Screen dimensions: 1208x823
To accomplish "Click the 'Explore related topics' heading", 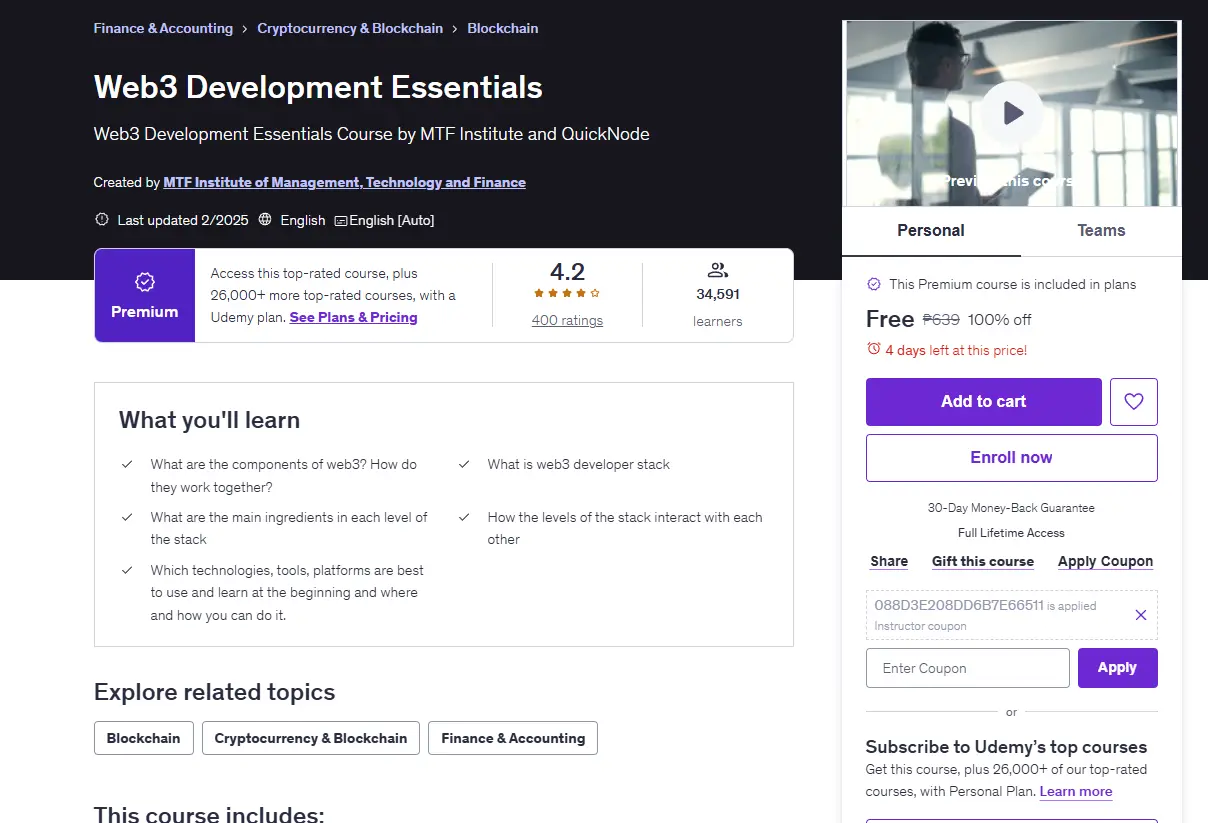I will [215, 692].
